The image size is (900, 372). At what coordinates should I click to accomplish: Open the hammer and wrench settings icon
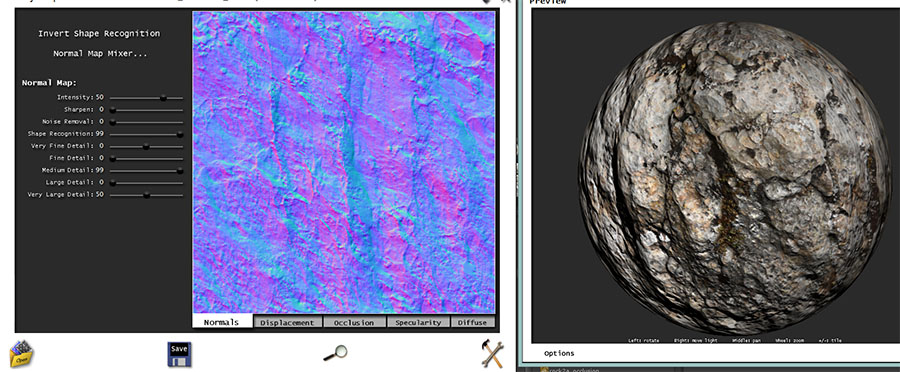click(492, 354)
